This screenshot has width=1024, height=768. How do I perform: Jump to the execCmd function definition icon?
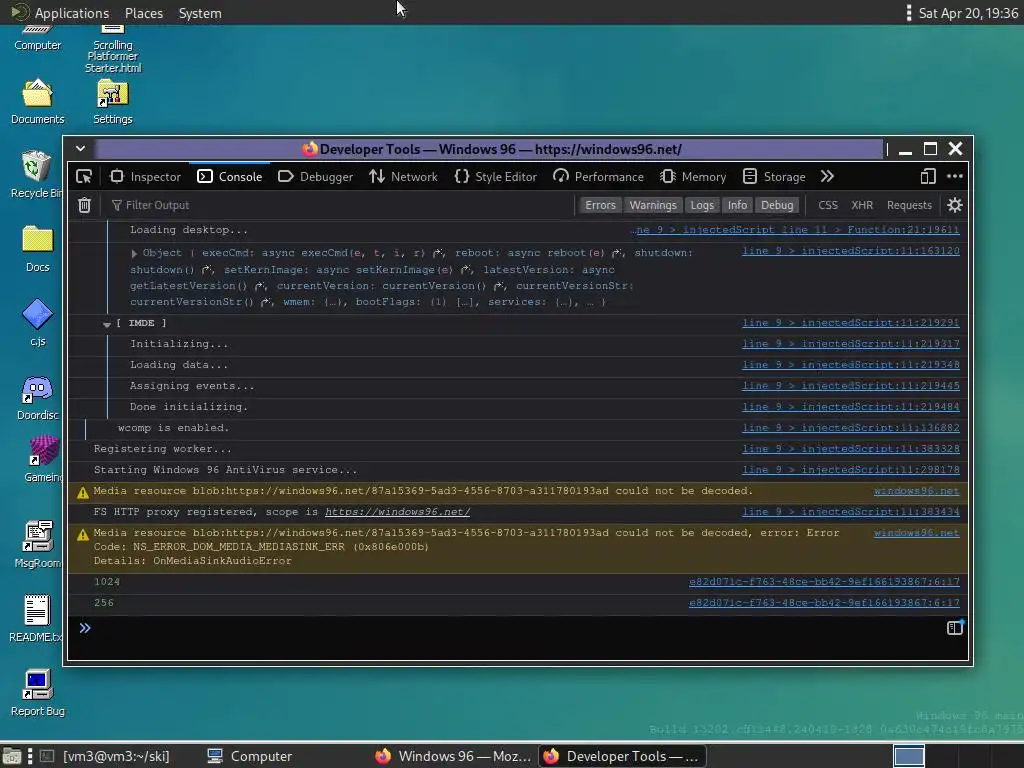[438, 253]
